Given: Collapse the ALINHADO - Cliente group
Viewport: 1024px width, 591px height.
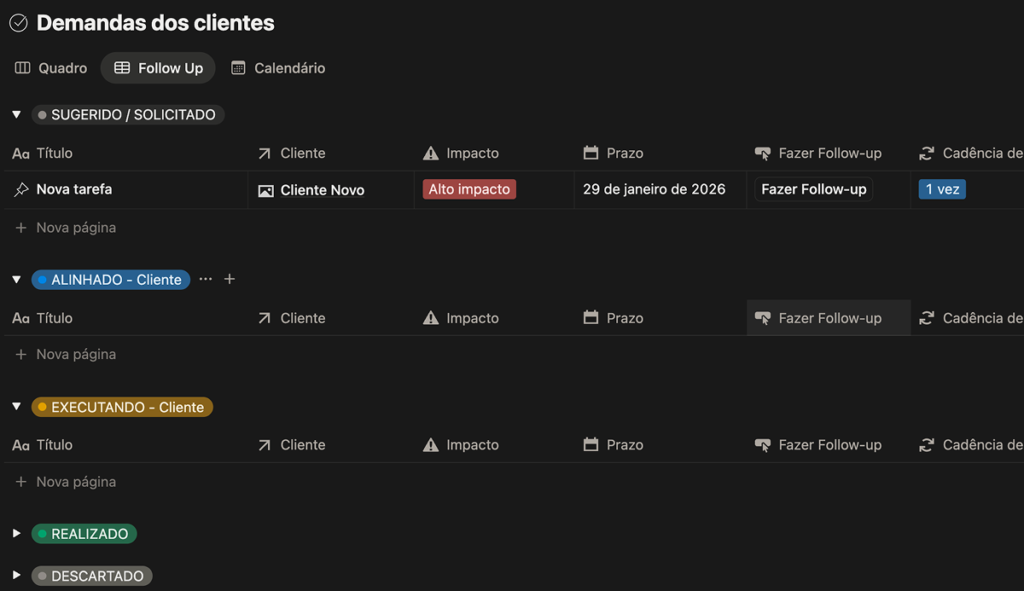Looking at the screenshot, I should 16,280.
